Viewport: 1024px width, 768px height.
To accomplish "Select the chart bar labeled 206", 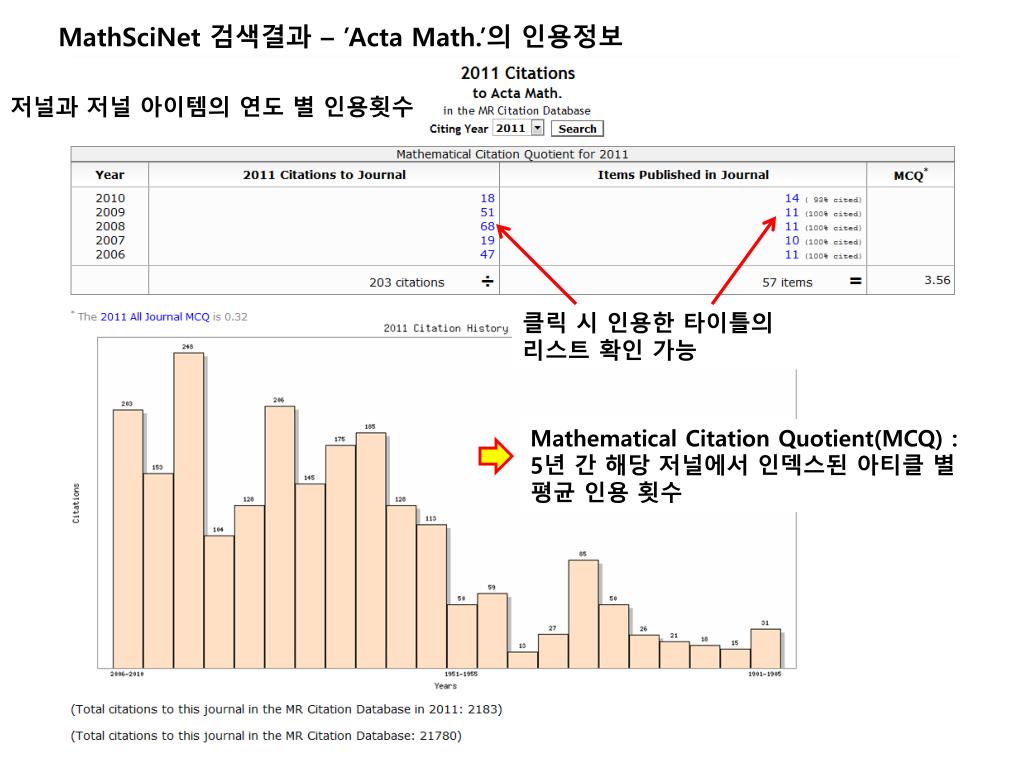I will point(280,537).
